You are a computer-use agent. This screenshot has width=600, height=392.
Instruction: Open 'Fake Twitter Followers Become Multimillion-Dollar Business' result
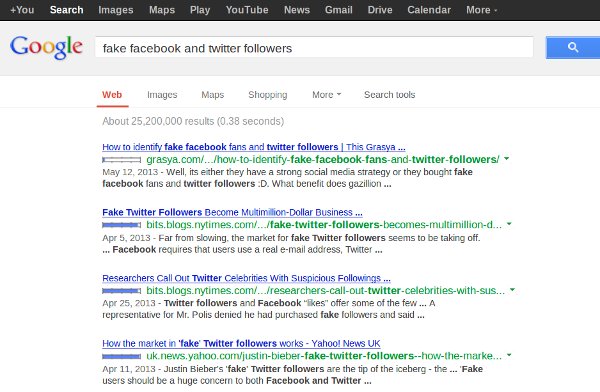(232, 212)
